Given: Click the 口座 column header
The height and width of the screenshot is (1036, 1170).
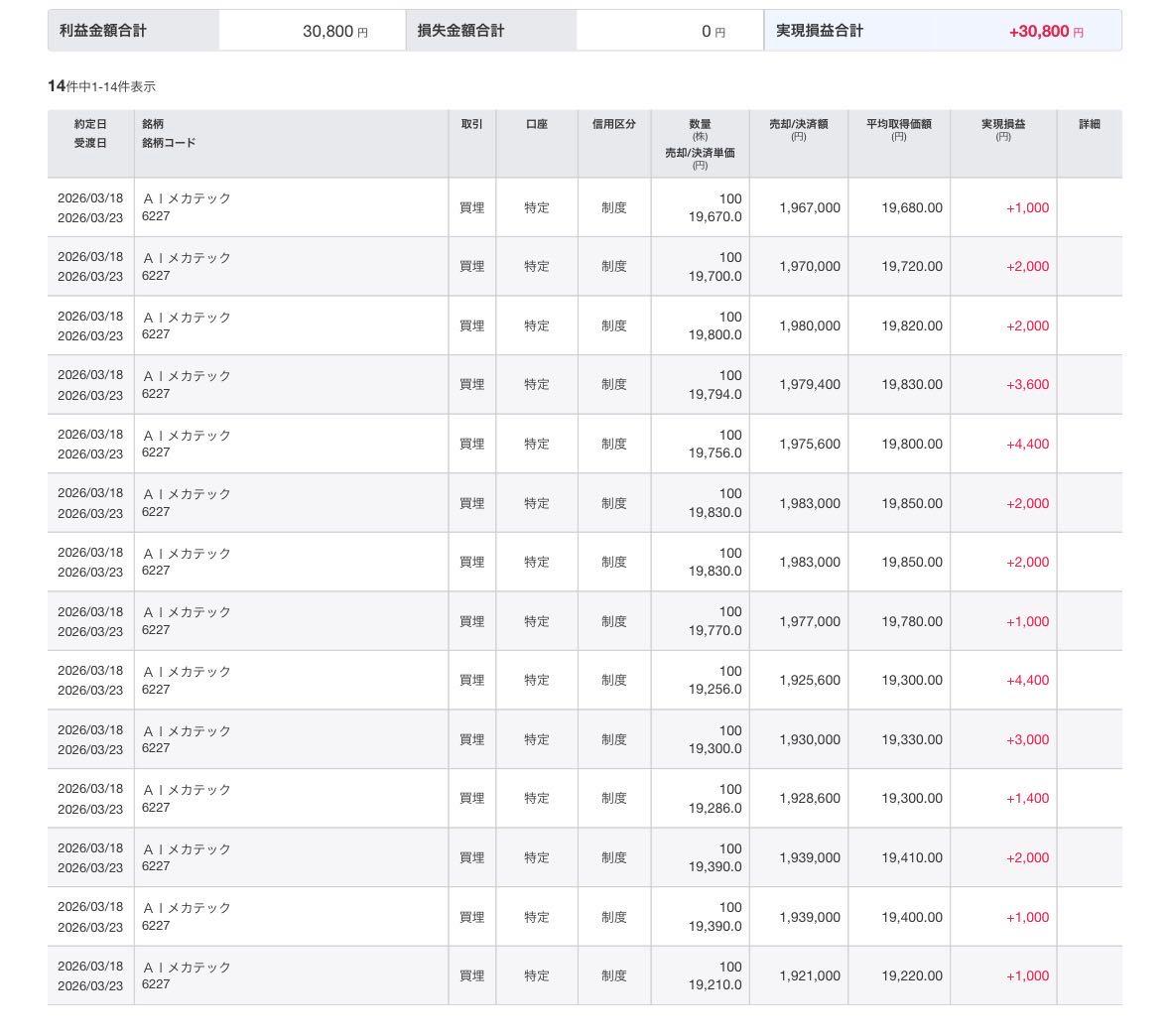Looking at the screenshot, I should 537,124.
